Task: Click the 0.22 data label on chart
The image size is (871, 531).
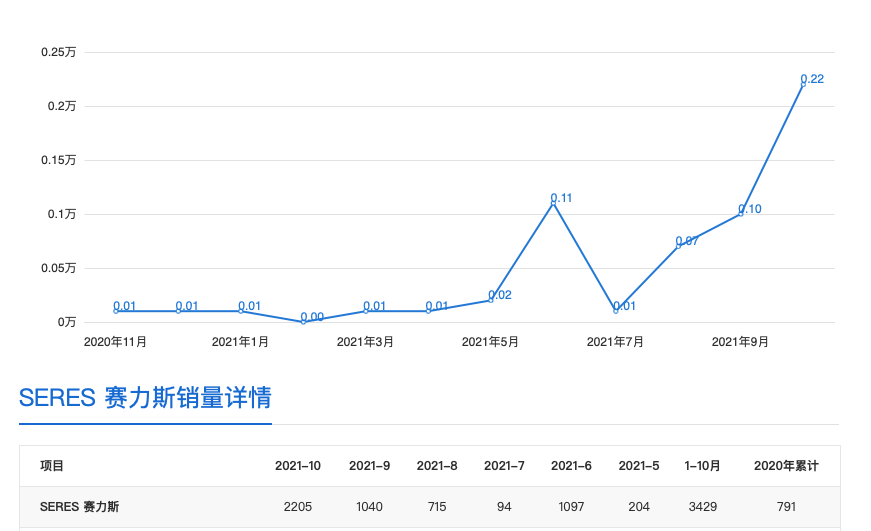Action: 812,79
